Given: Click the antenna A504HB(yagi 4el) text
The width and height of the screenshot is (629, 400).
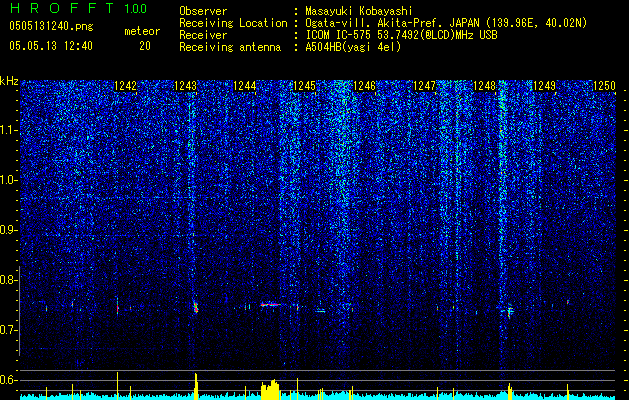Looking at the screenshot, I should [x=353, y=47].
